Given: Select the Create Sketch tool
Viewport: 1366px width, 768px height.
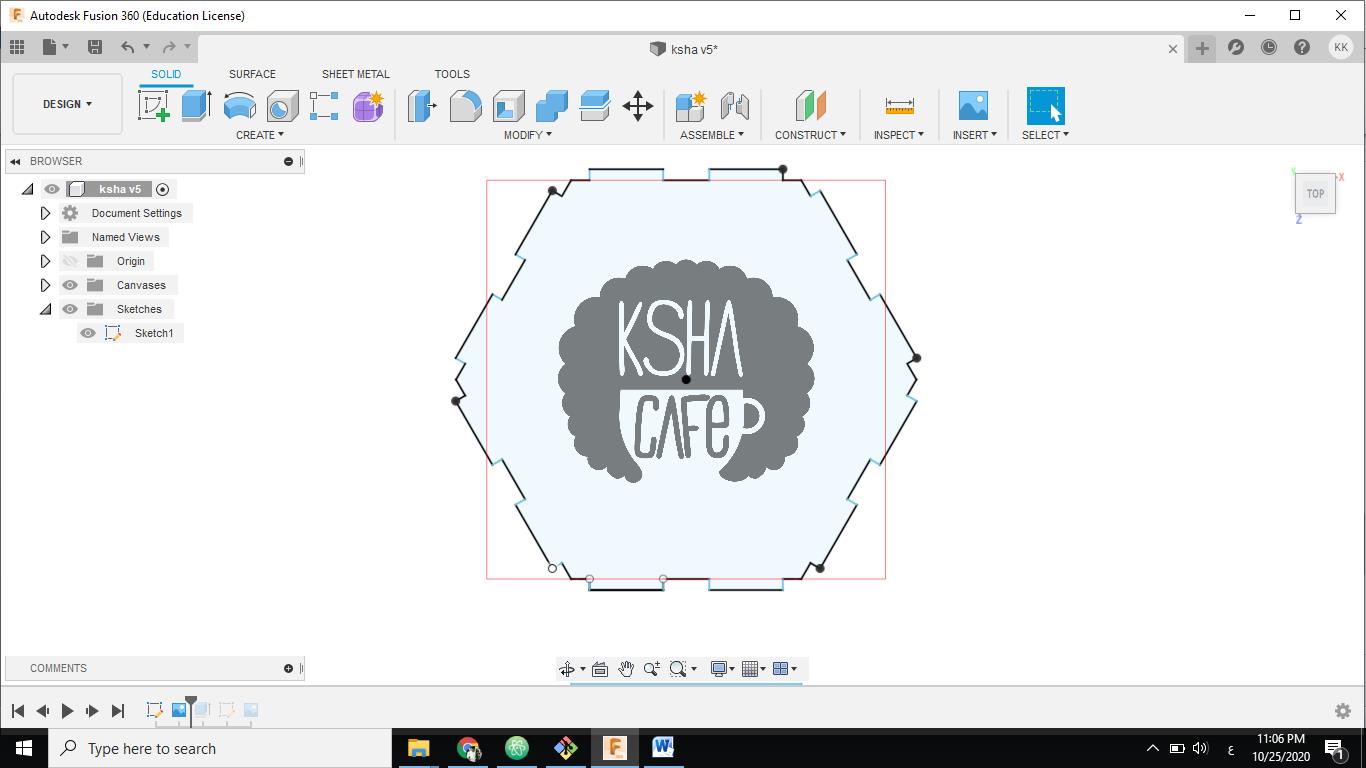Looking at the screenshot, I should pyautogui.click(x=154, y=105).
